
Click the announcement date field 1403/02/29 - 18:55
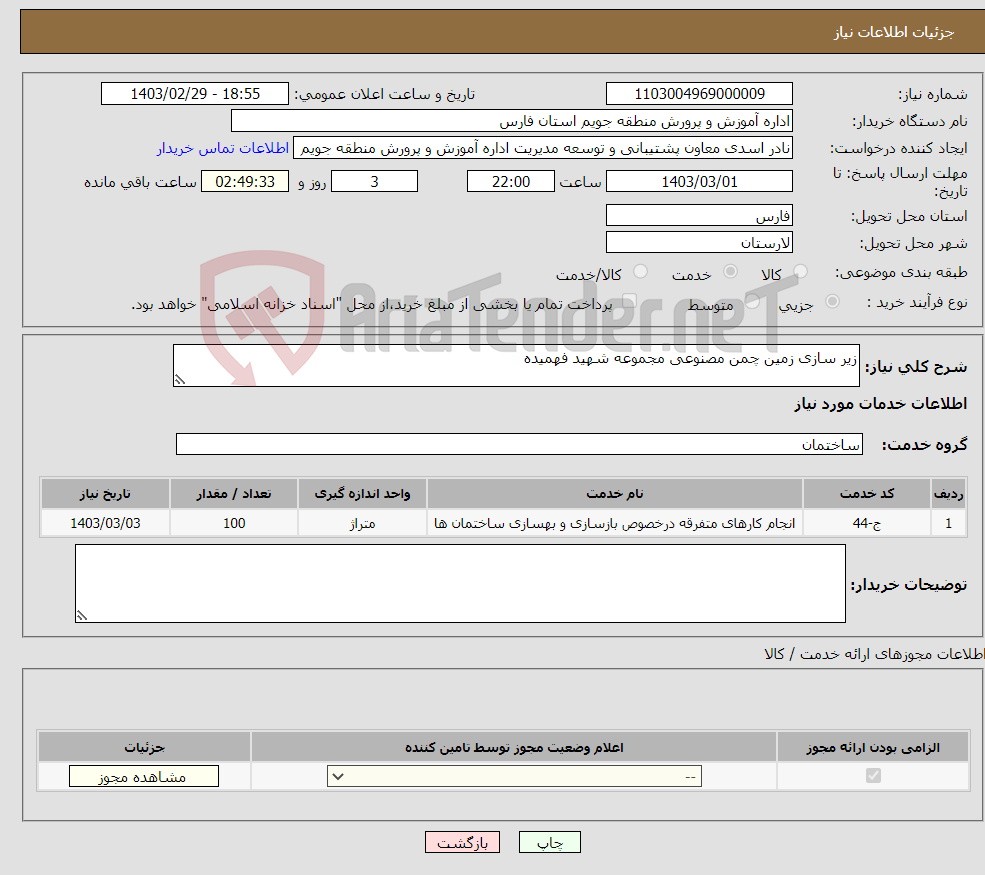click(x=195, y=94)
